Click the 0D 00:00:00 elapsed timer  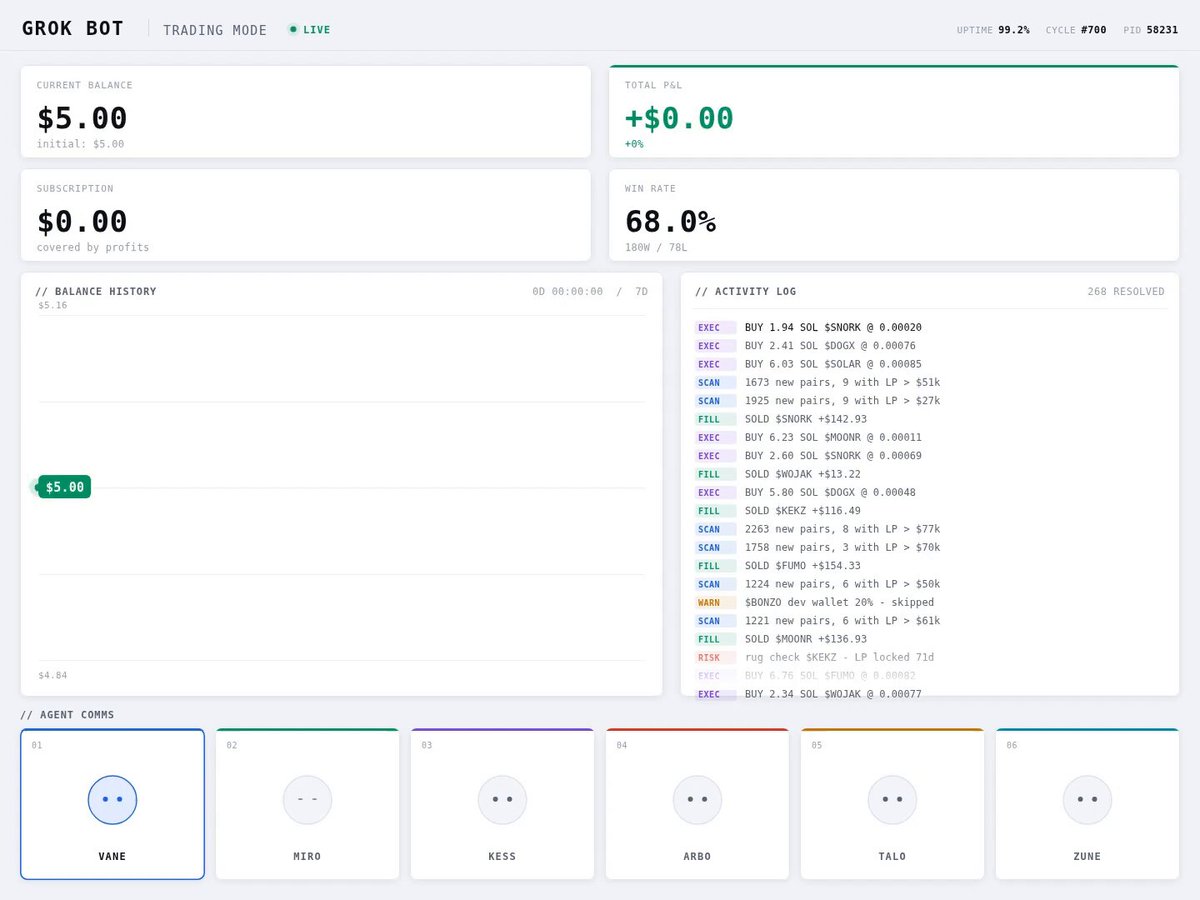coord(568,292)
